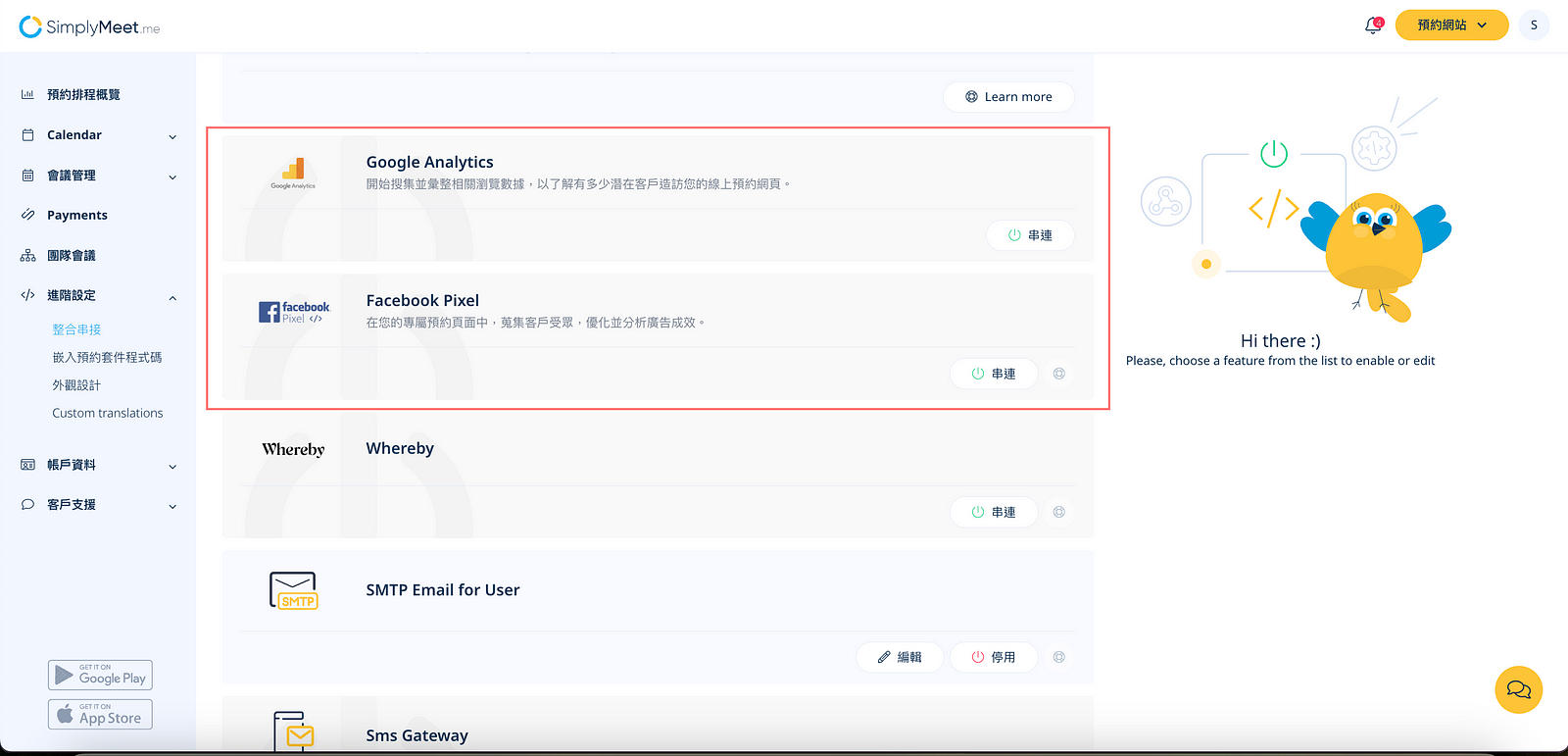Click the 帳戶資料 sidebar icon

point(27,465)
